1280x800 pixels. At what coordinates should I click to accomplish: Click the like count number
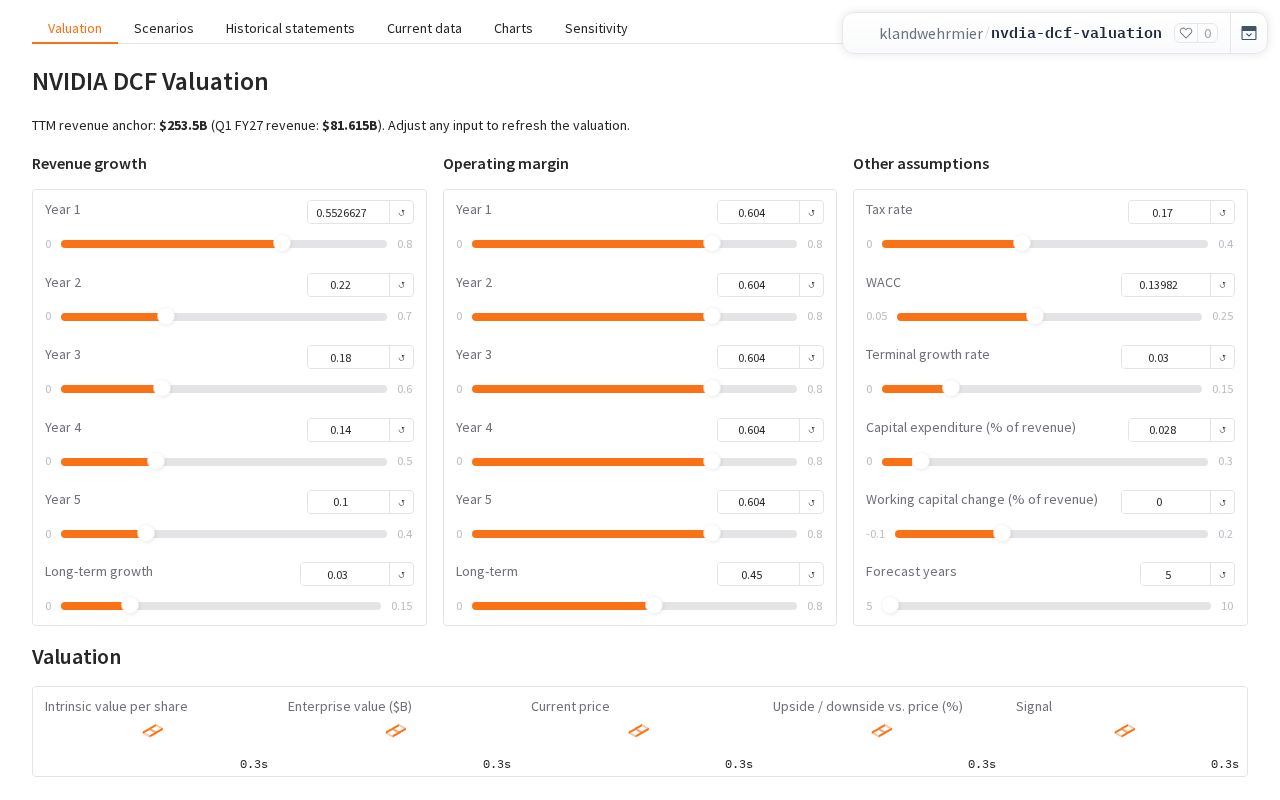click(x=1208, y=33)
